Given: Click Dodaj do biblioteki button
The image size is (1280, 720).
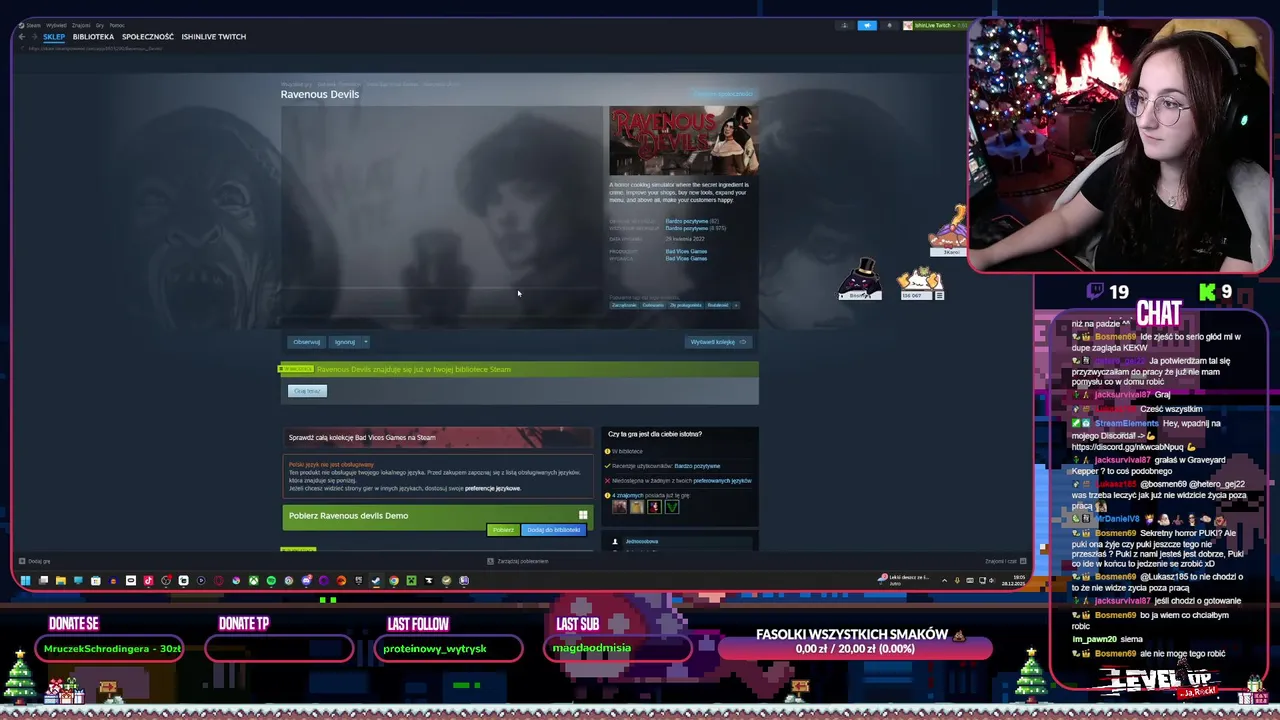Looking at the screenshot, I should tap(553, 530).
